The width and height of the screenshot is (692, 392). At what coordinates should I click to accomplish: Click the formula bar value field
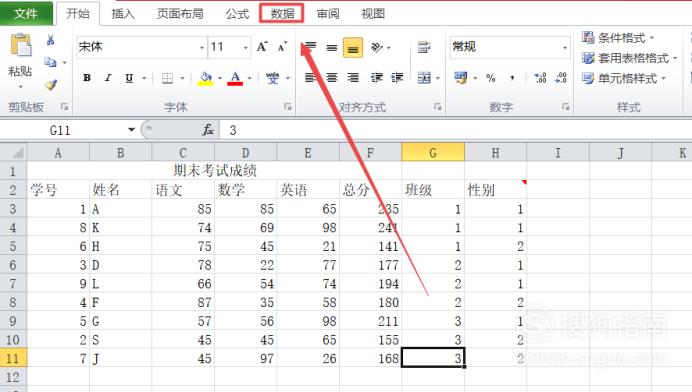(455, 130)
